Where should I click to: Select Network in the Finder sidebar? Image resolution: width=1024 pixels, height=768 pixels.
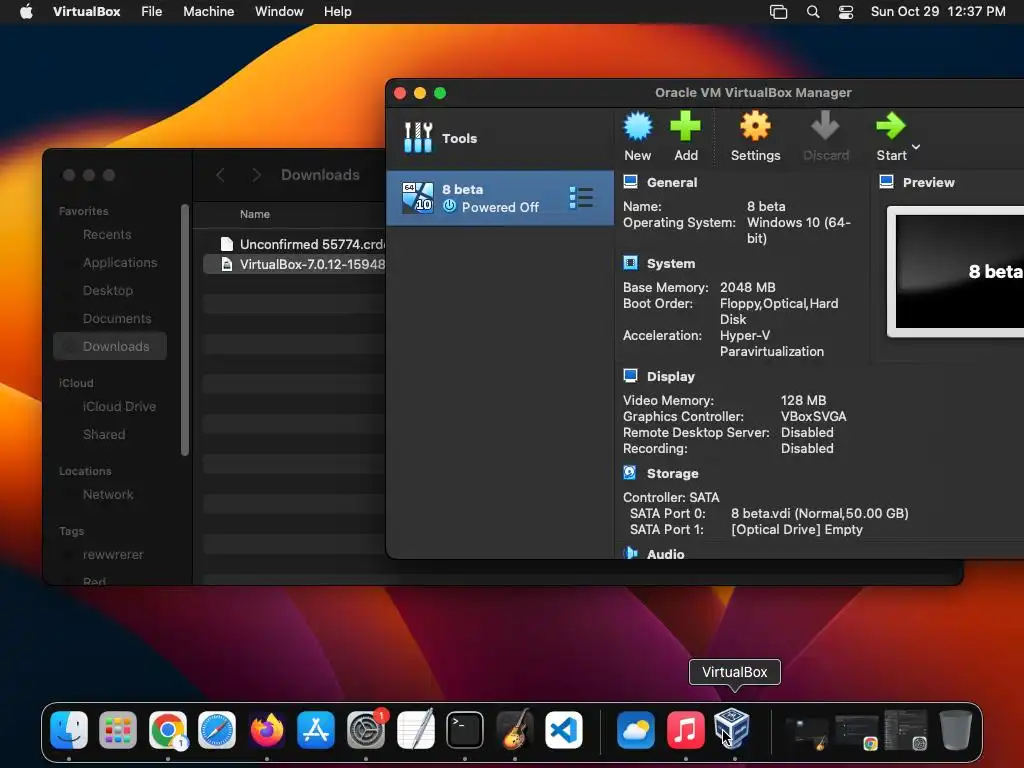click(x=108, y=494)
